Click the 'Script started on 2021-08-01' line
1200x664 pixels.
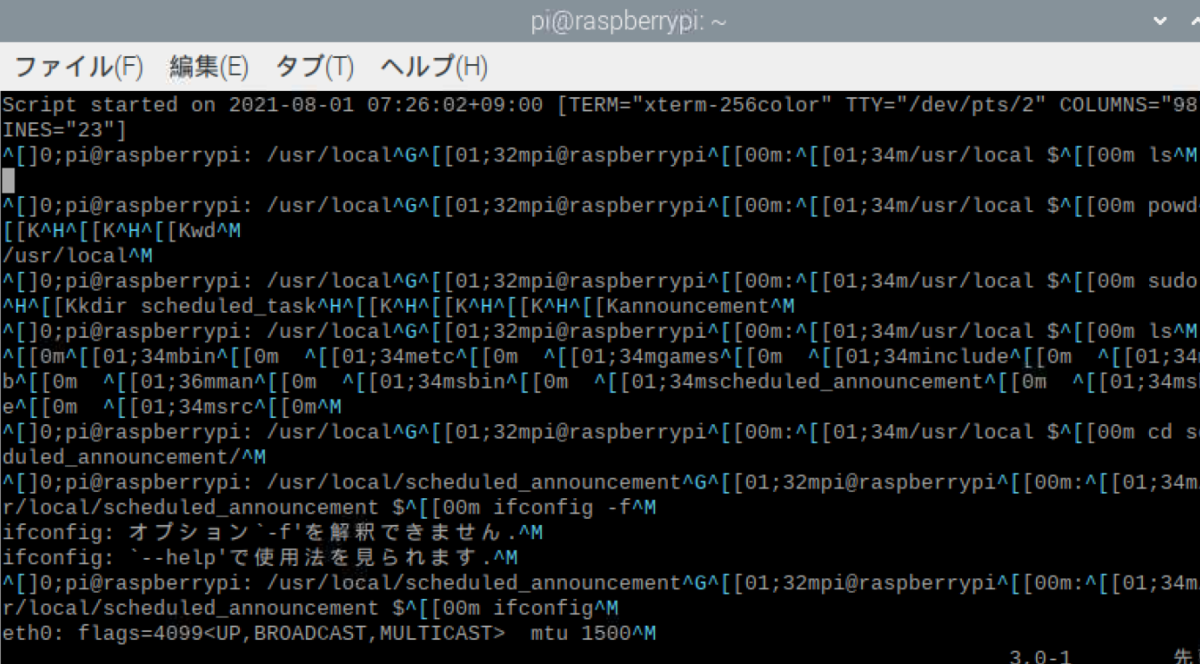600,105
